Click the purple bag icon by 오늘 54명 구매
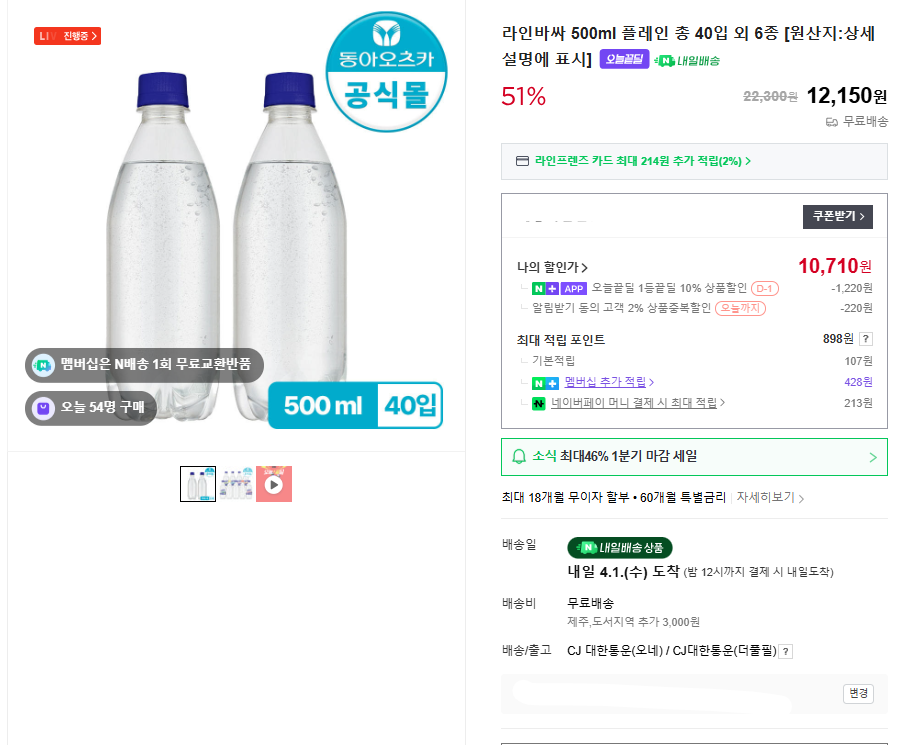Viewport: 917px width, 745px height. pos(43,407)
